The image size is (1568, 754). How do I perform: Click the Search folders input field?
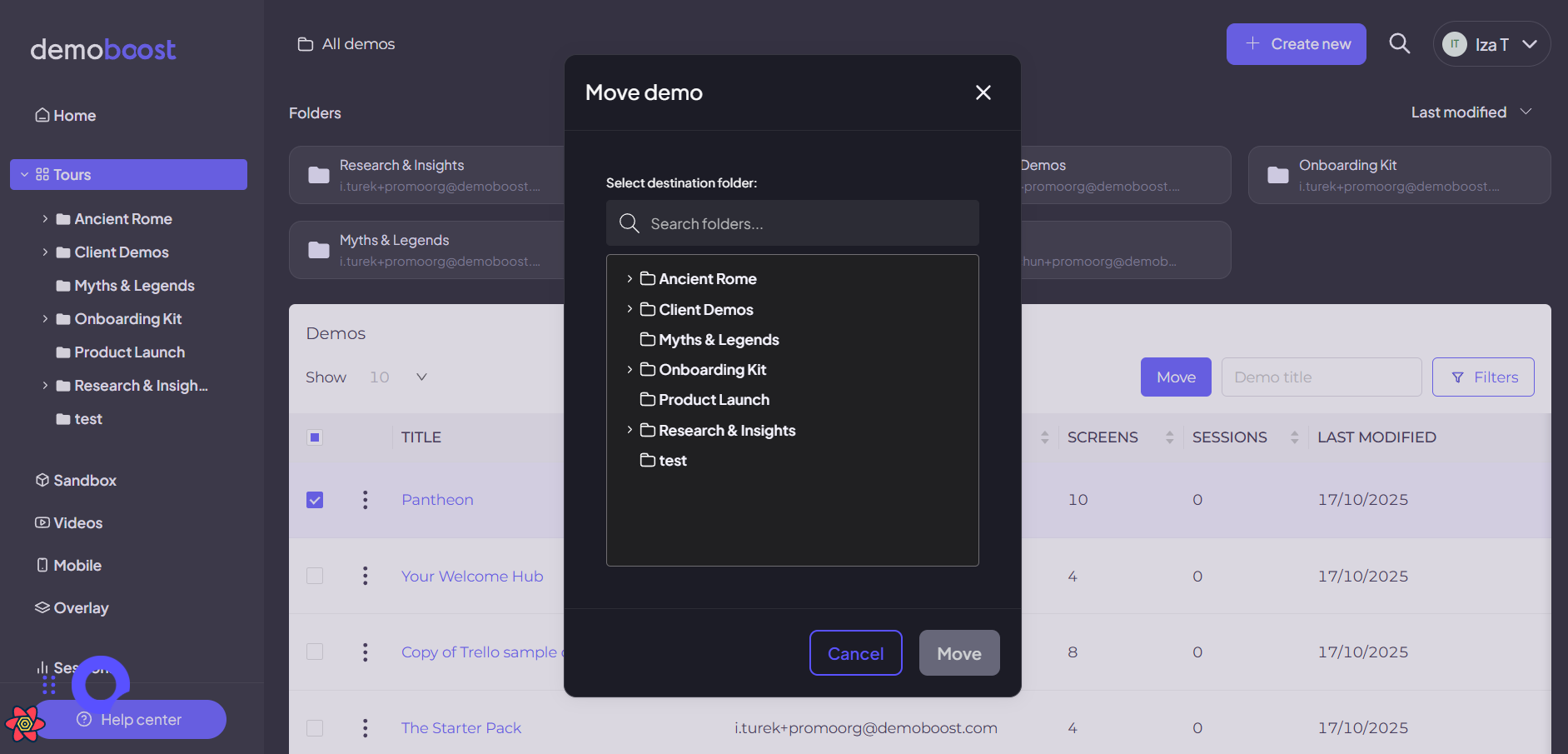[792, 223]
